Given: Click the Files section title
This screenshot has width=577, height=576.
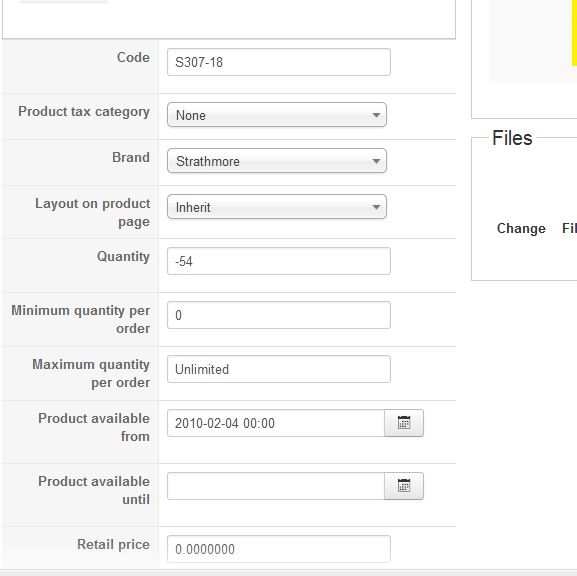Looking at the screenshot, I should (512, 138).
